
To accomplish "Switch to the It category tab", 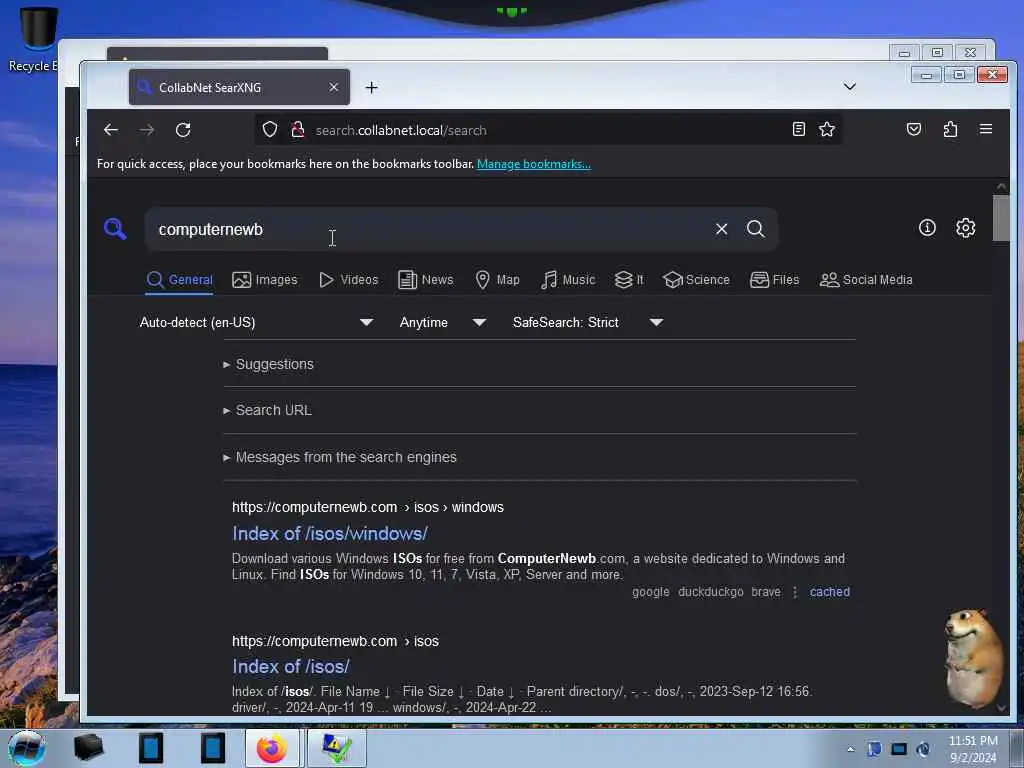I will pos(629,280).
